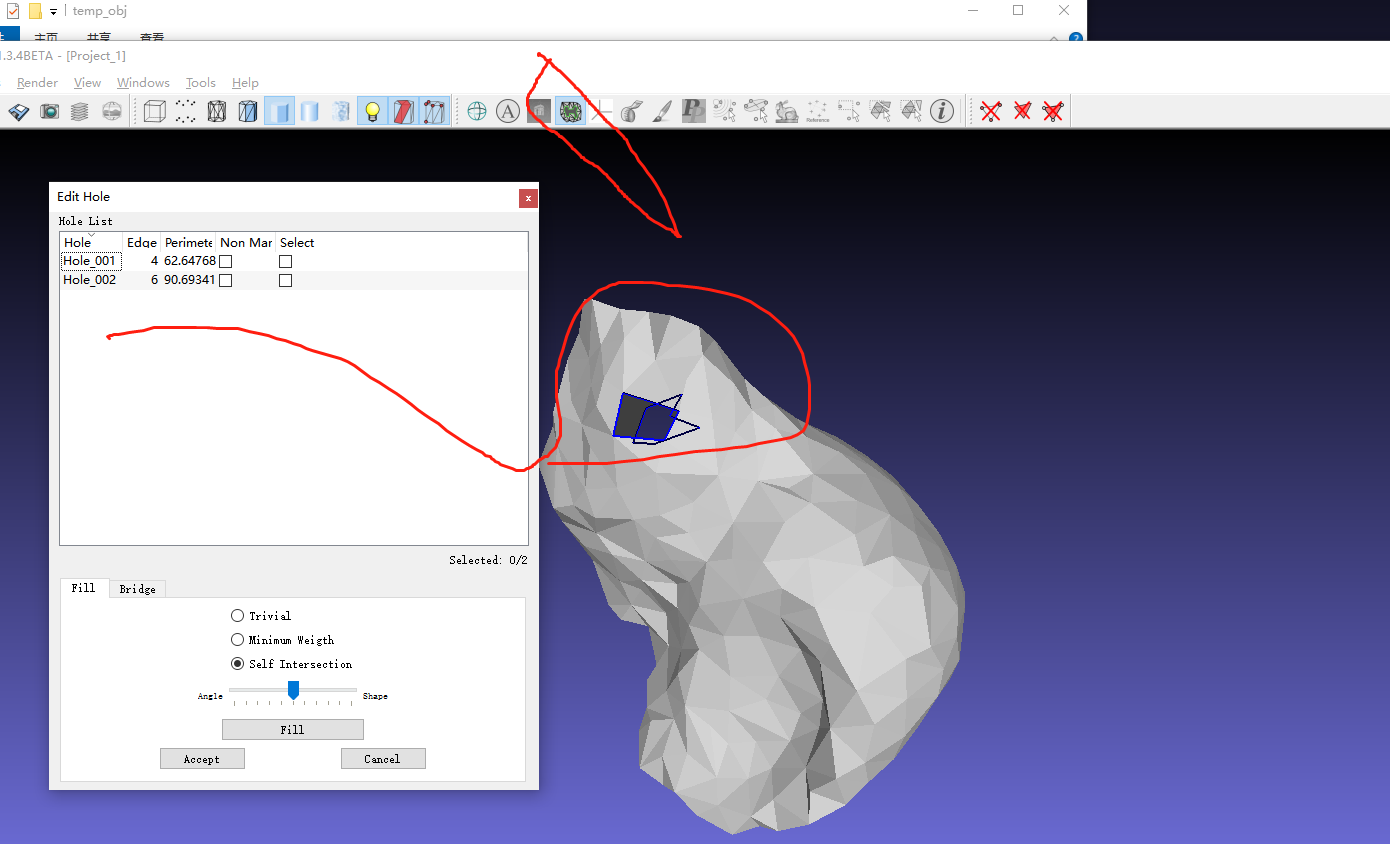This screenshot has height=844, width=1390.
Task: Check the Non Manifold box for Hole_001
Action: tap(225, 260)
